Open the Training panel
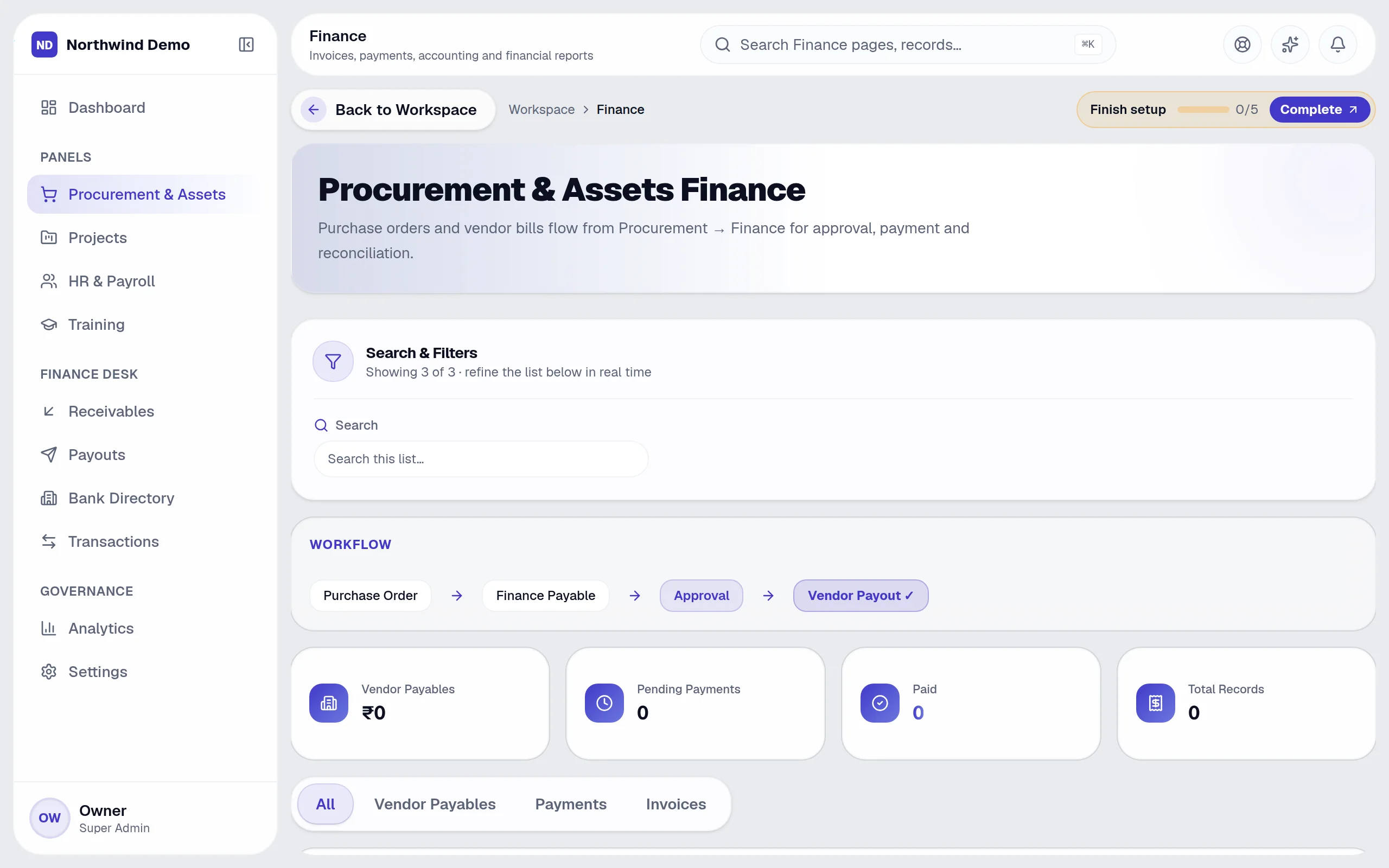The height and width of the screenshot is (868, 1389). (x=145, y=324)
